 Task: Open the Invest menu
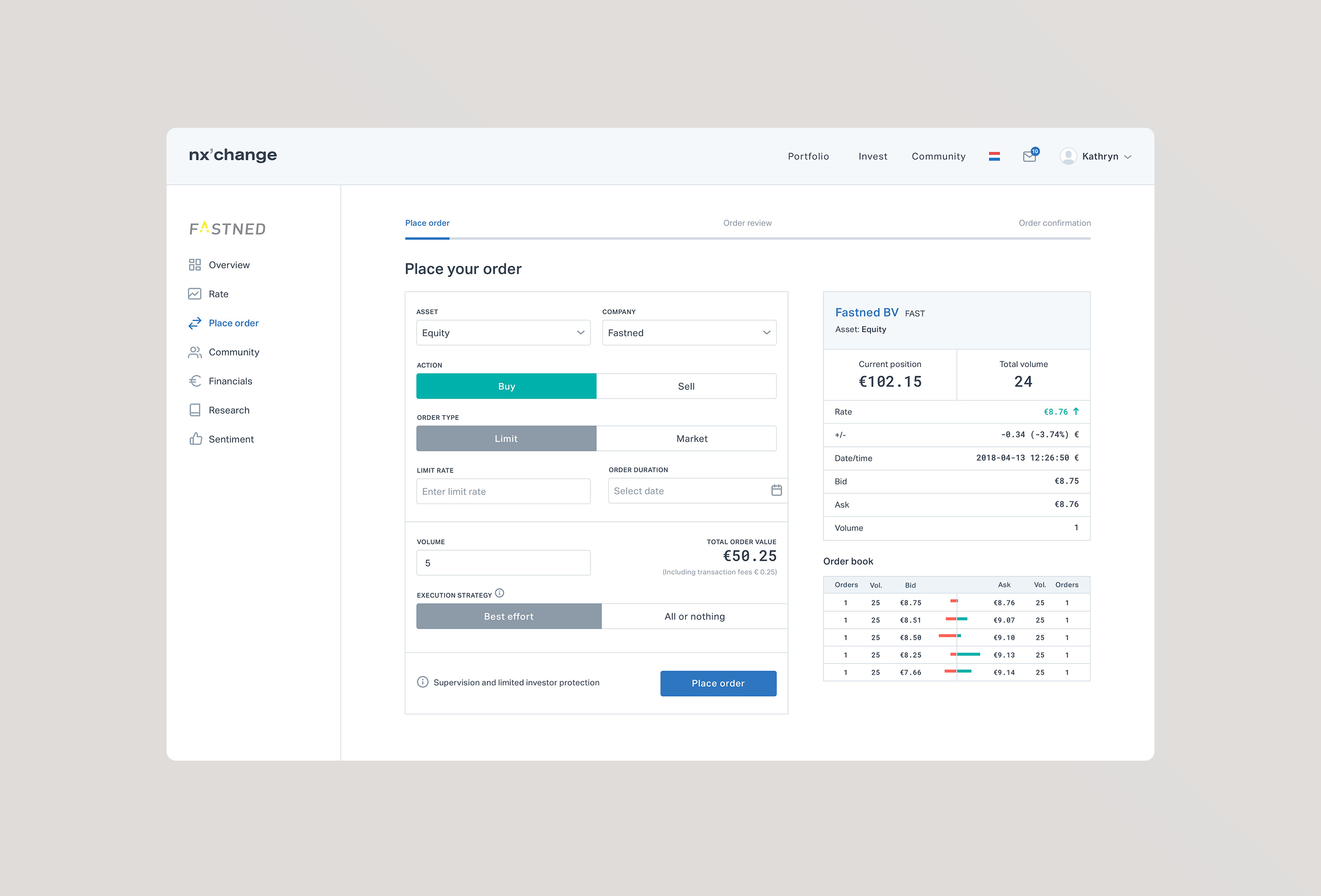coord(872,156)
